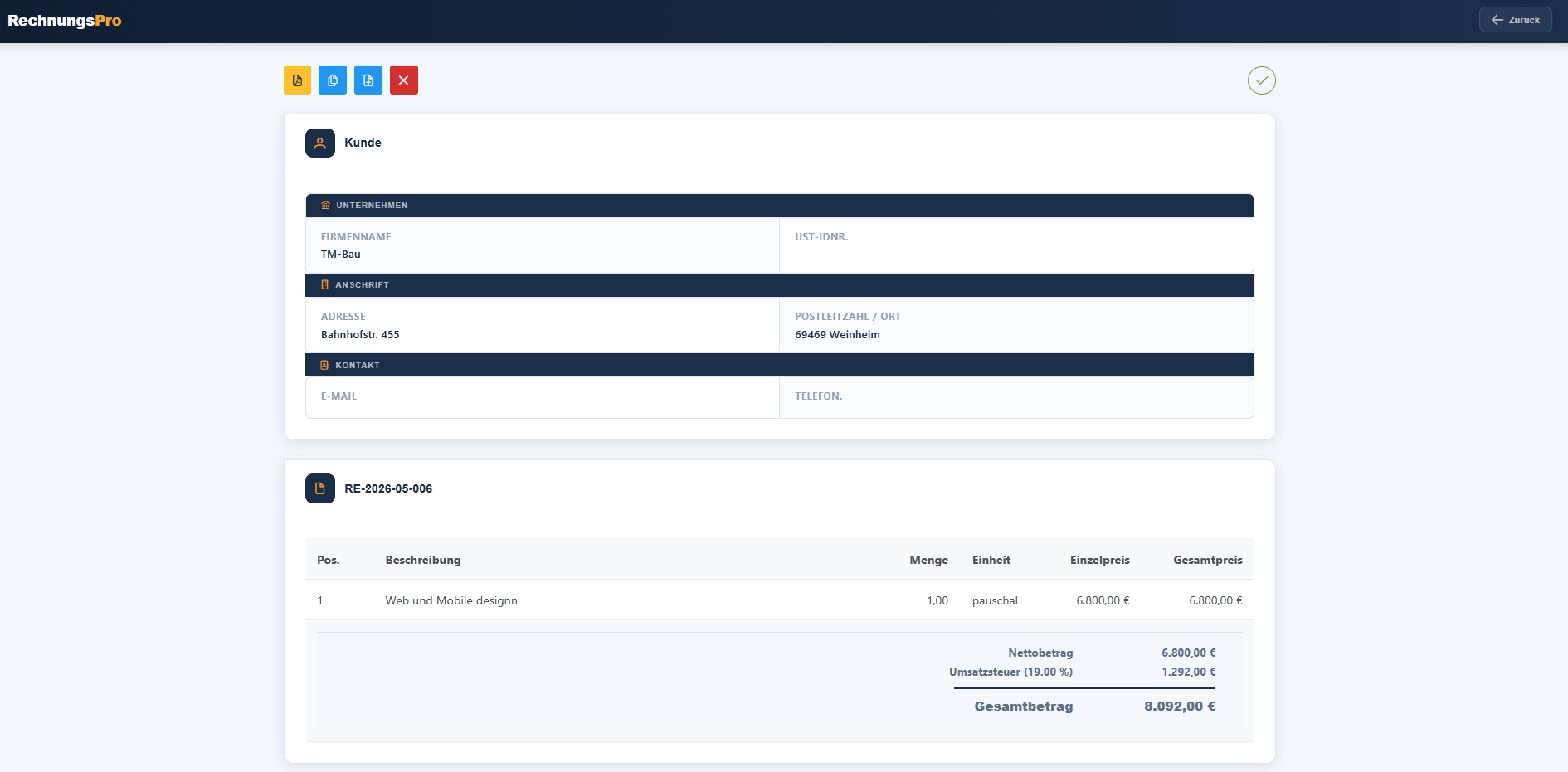Image resolution: width=1568 pixels, height=772 pixels.
Task: Click the Anschrift section icon
Action: (324, 284)
